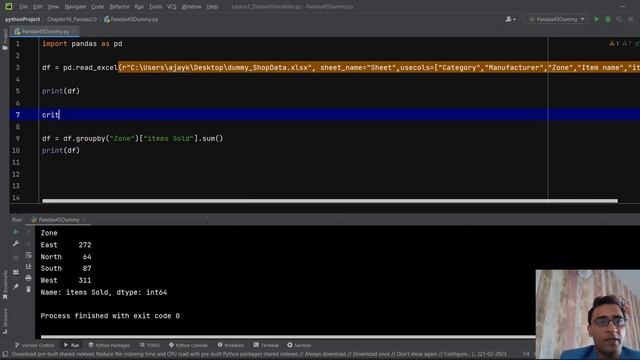This screenshot has height=360, width=640.
Task: Run the program with green play button
Action: (597, 19)
